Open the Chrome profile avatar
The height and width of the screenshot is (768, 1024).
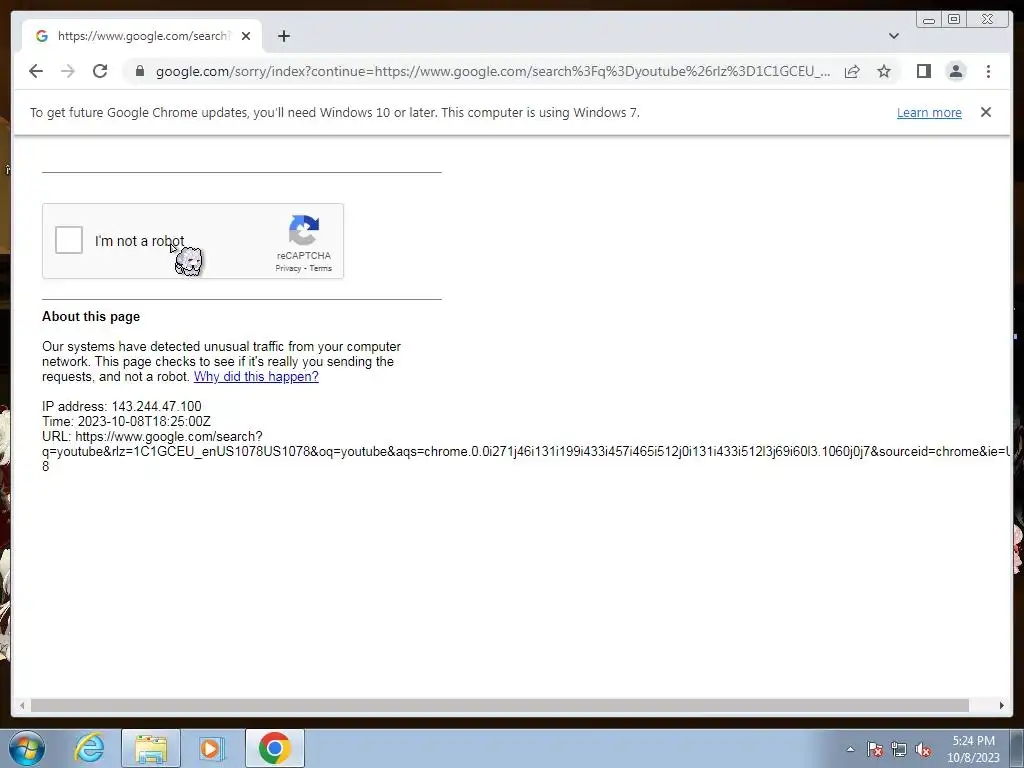955,71
